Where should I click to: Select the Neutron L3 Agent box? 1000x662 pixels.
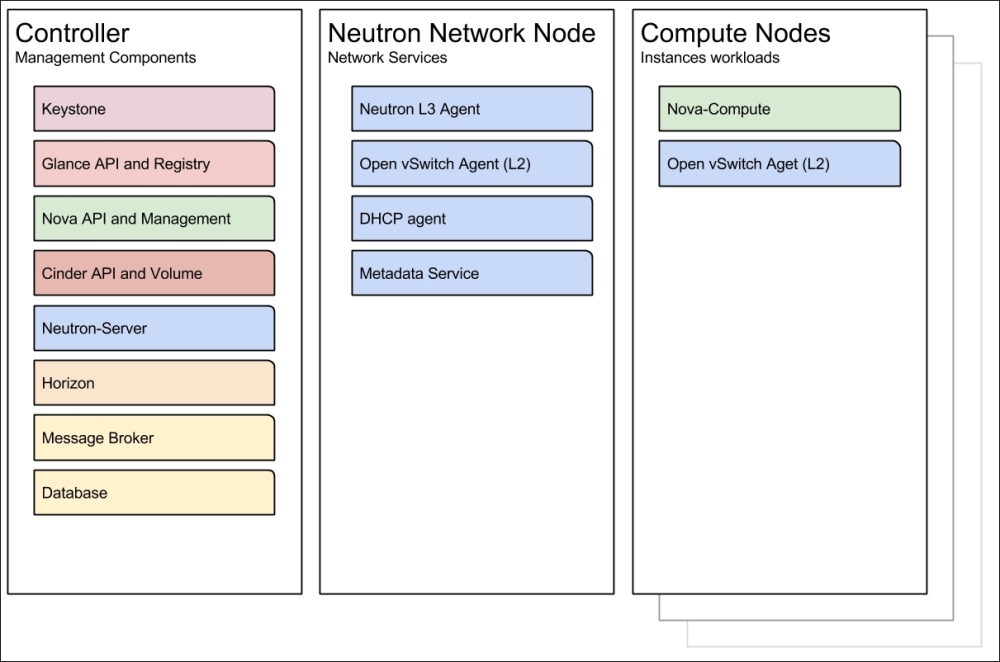point(472,109)
